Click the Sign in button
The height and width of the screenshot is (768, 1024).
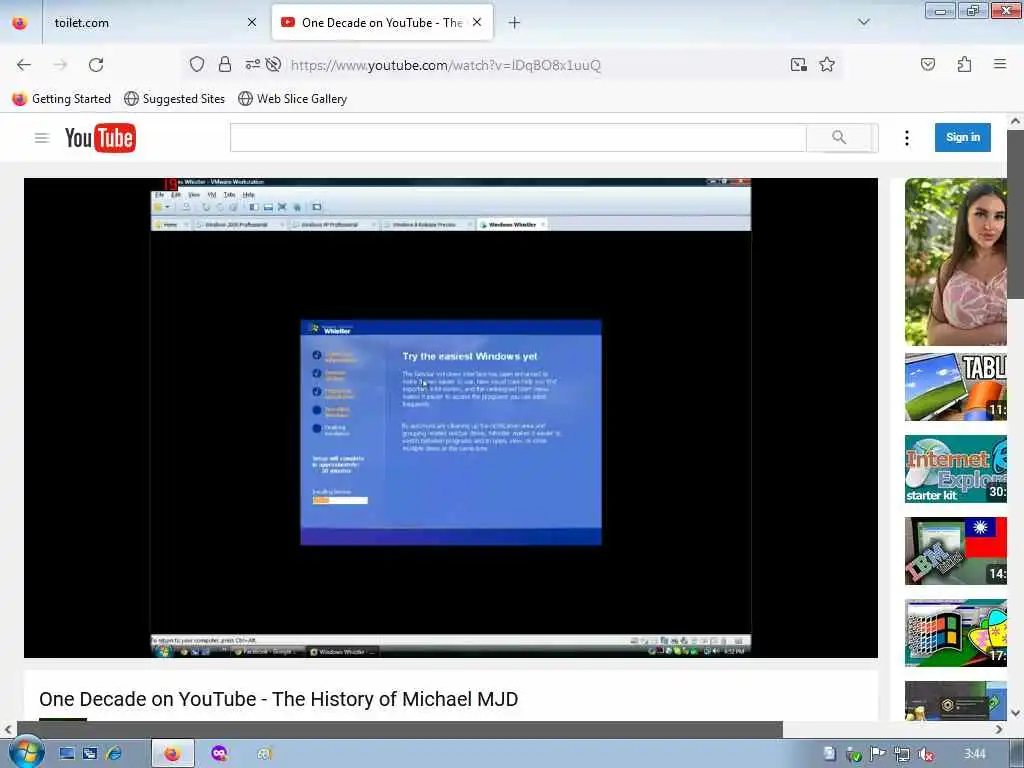point(963,137)
